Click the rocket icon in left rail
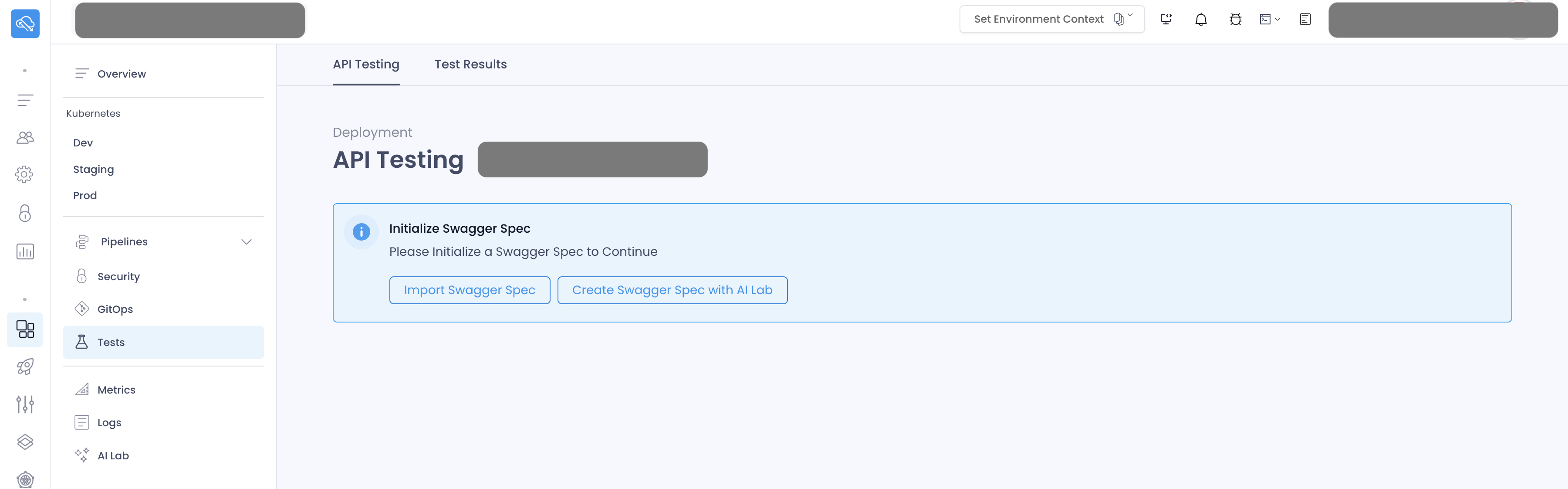This screenshot has height=489, width=1568. coord(25,367)
